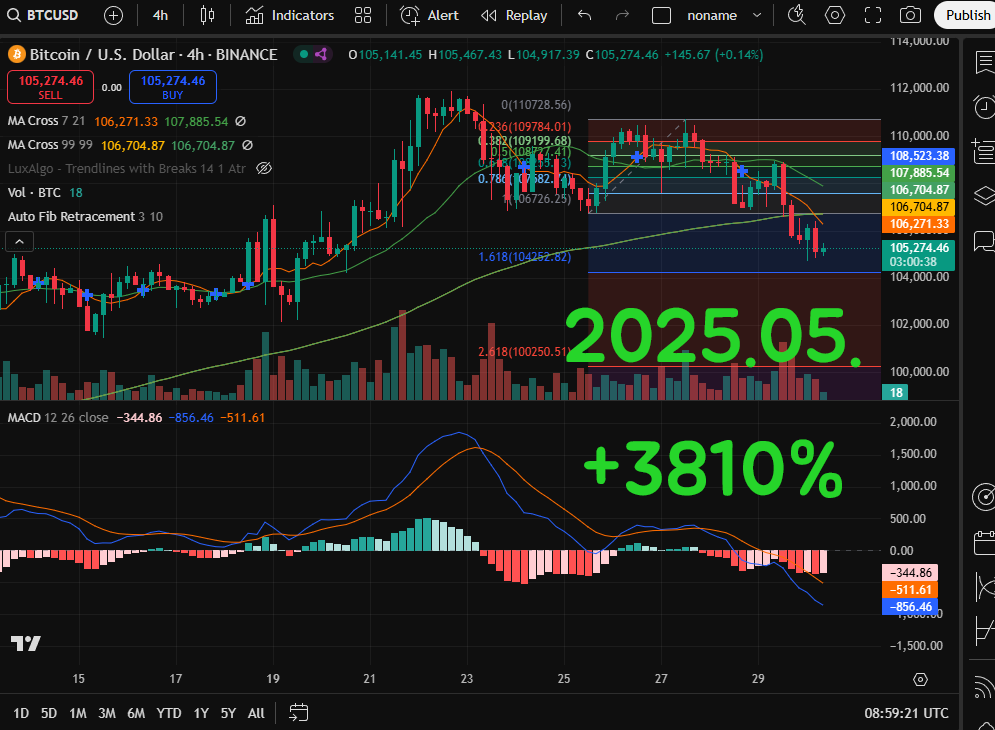Open indicator templates grid icon
Image resolution: width=995 pixels, height=730 pixels.
tap(363, 15)
